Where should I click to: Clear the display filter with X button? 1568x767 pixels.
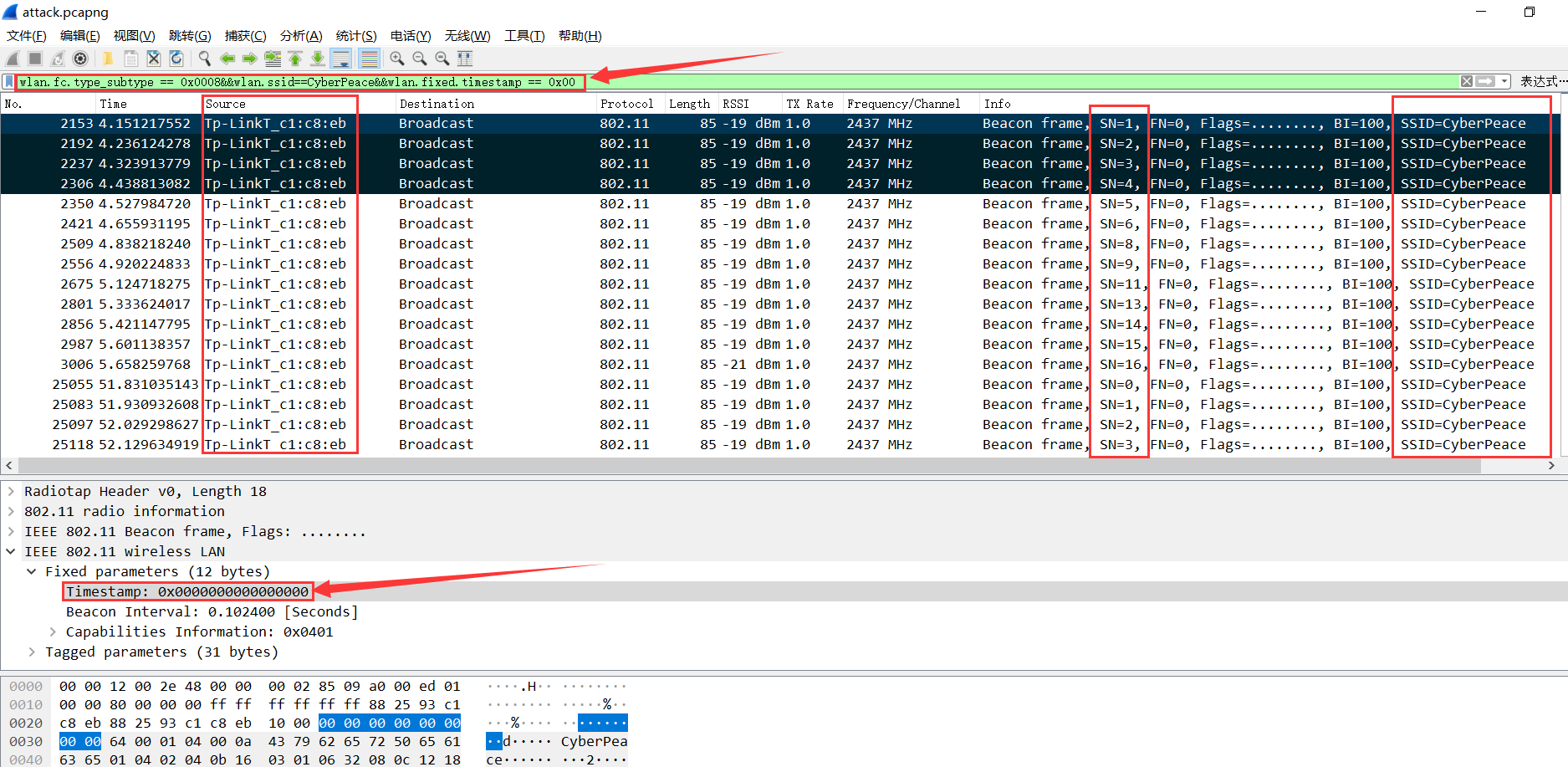pyautogui.click(x=1467, y=82)
